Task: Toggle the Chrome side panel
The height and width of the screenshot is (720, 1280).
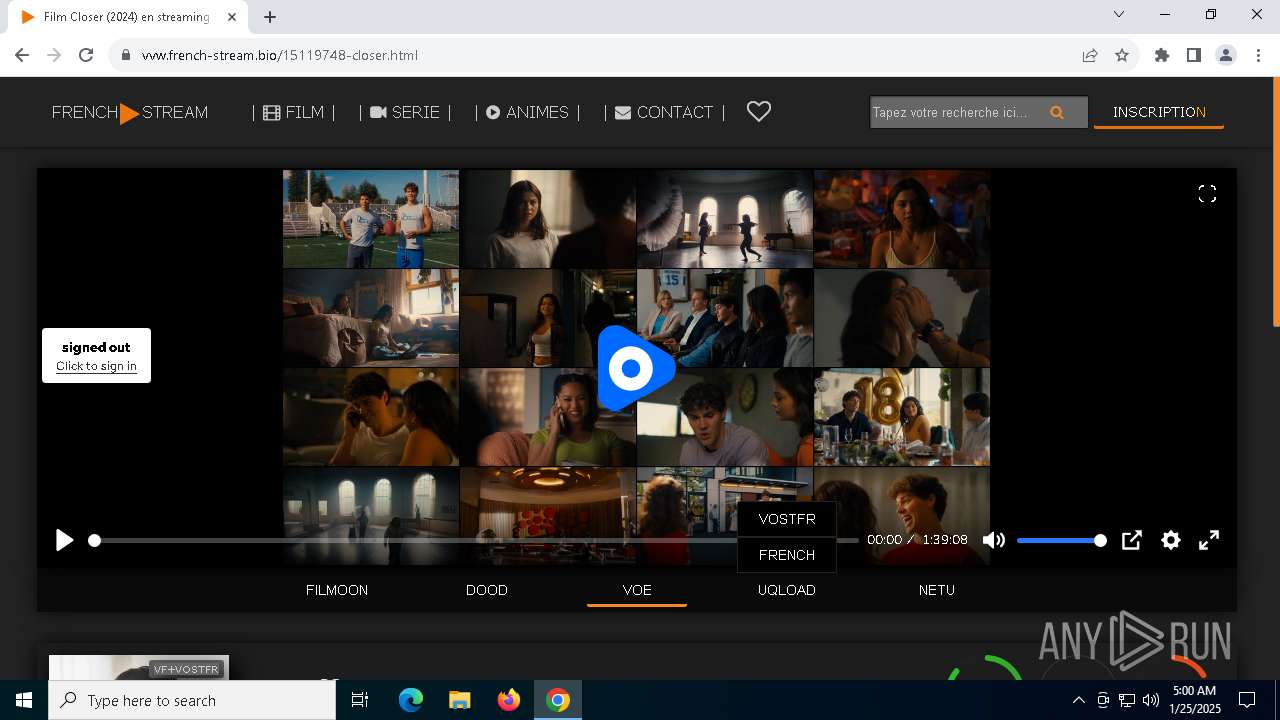Action: 1194,55
